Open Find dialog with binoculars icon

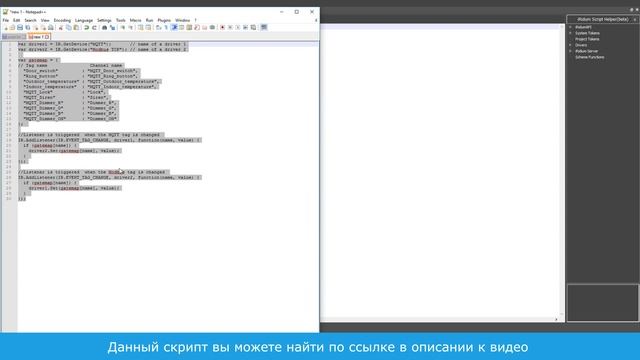coord(104,27)
